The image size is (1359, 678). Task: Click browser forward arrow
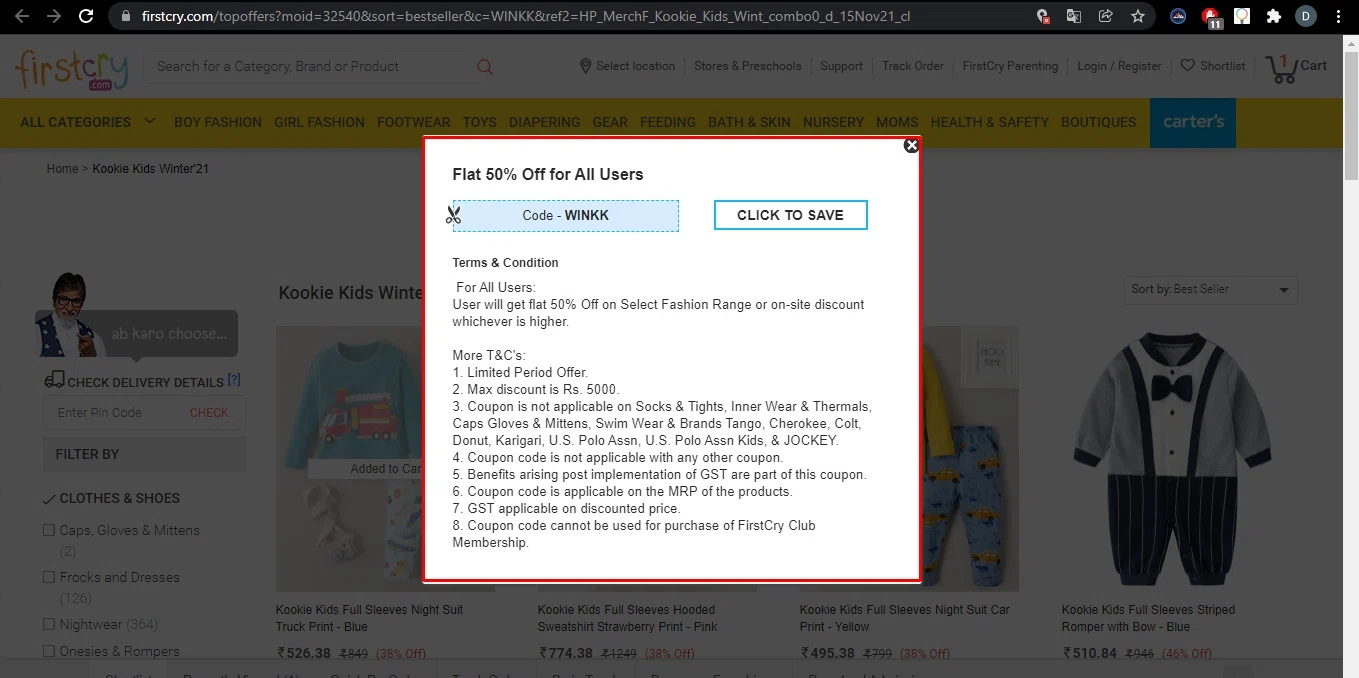coord(54,16)
